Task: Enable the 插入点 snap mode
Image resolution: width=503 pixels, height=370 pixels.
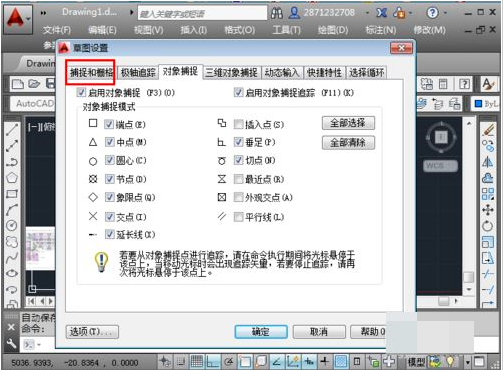Action: click(238, 125)
